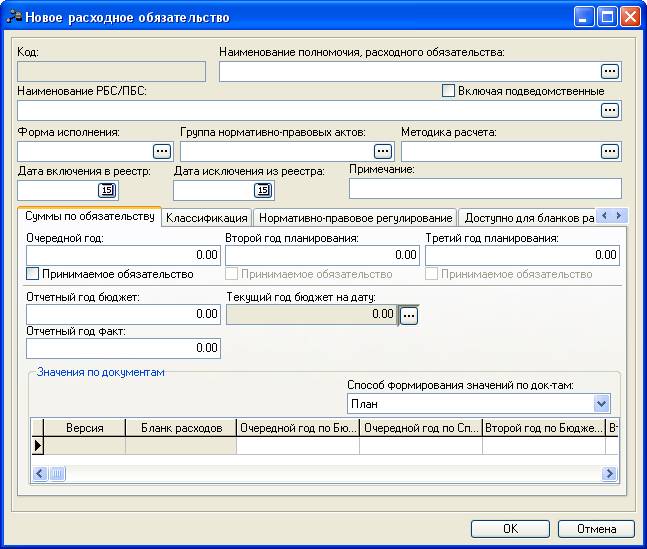Open Нормативно-правовое регулирование tab
This screenshot has height=549, width=647.
[355, 218]
